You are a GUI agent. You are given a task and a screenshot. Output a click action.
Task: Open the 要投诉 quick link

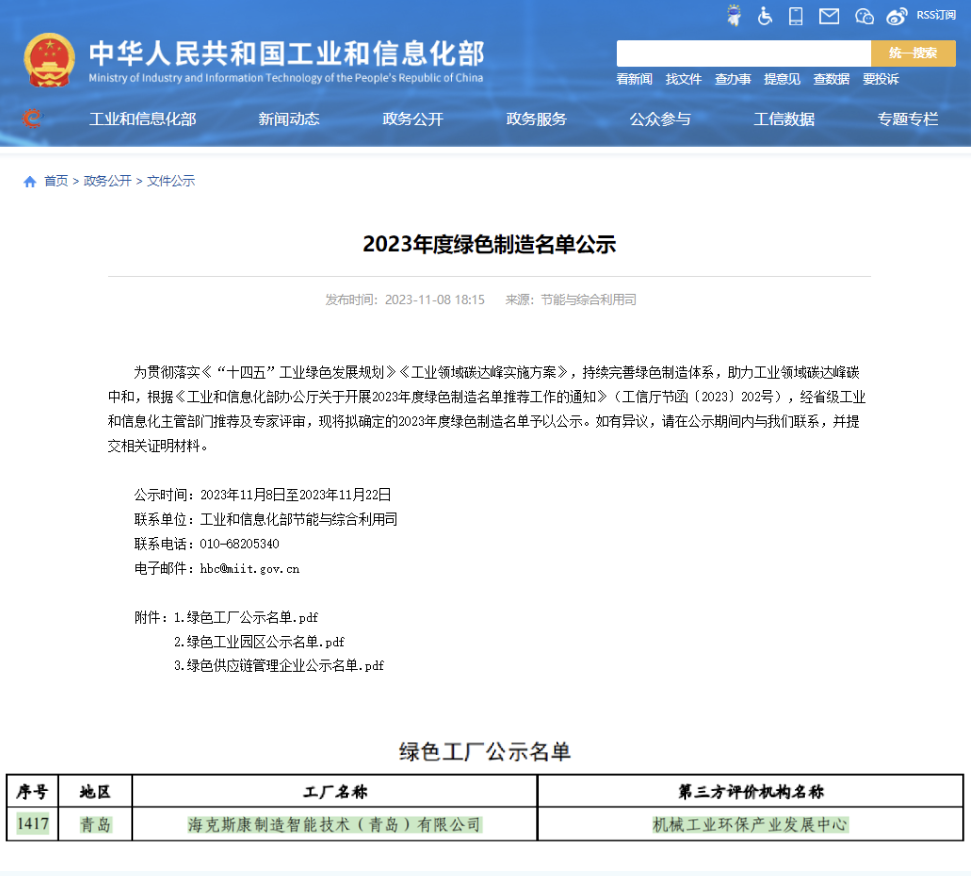[x=881, y=79]
